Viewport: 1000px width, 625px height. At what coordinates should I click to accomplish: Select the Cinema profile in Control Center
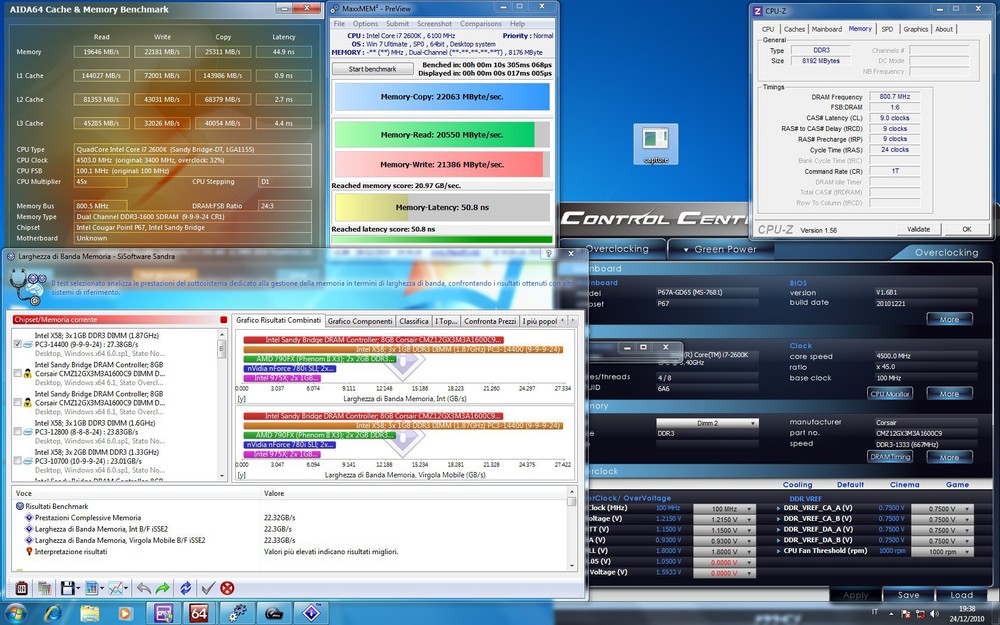[x=904, y=485]
